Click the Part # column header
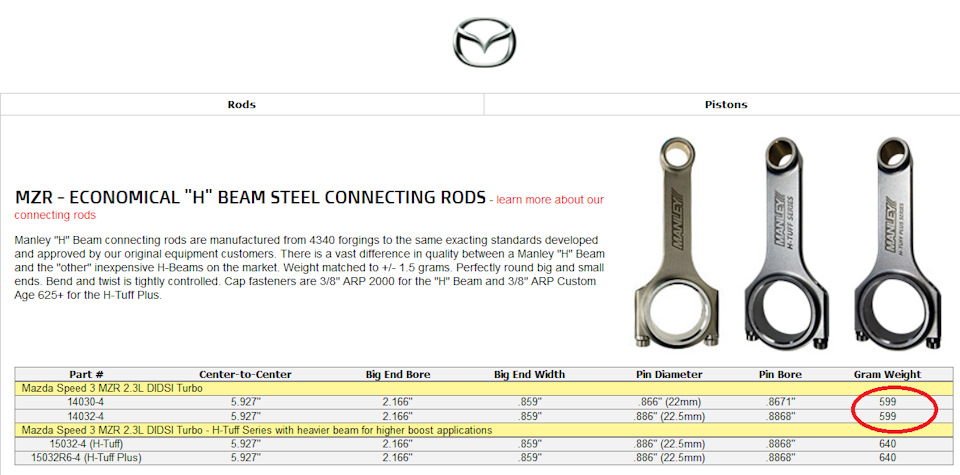 coord(86,374)
